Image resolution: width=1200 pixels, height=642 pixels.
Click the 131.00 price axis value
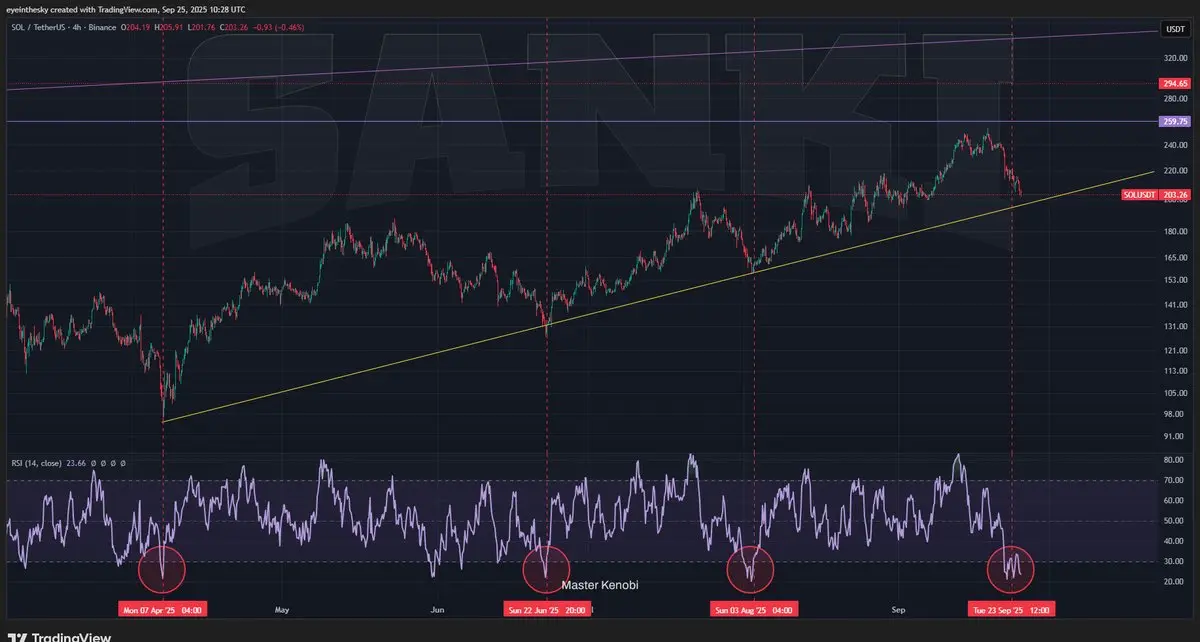pyautogui.click(x=1174, y=326)
